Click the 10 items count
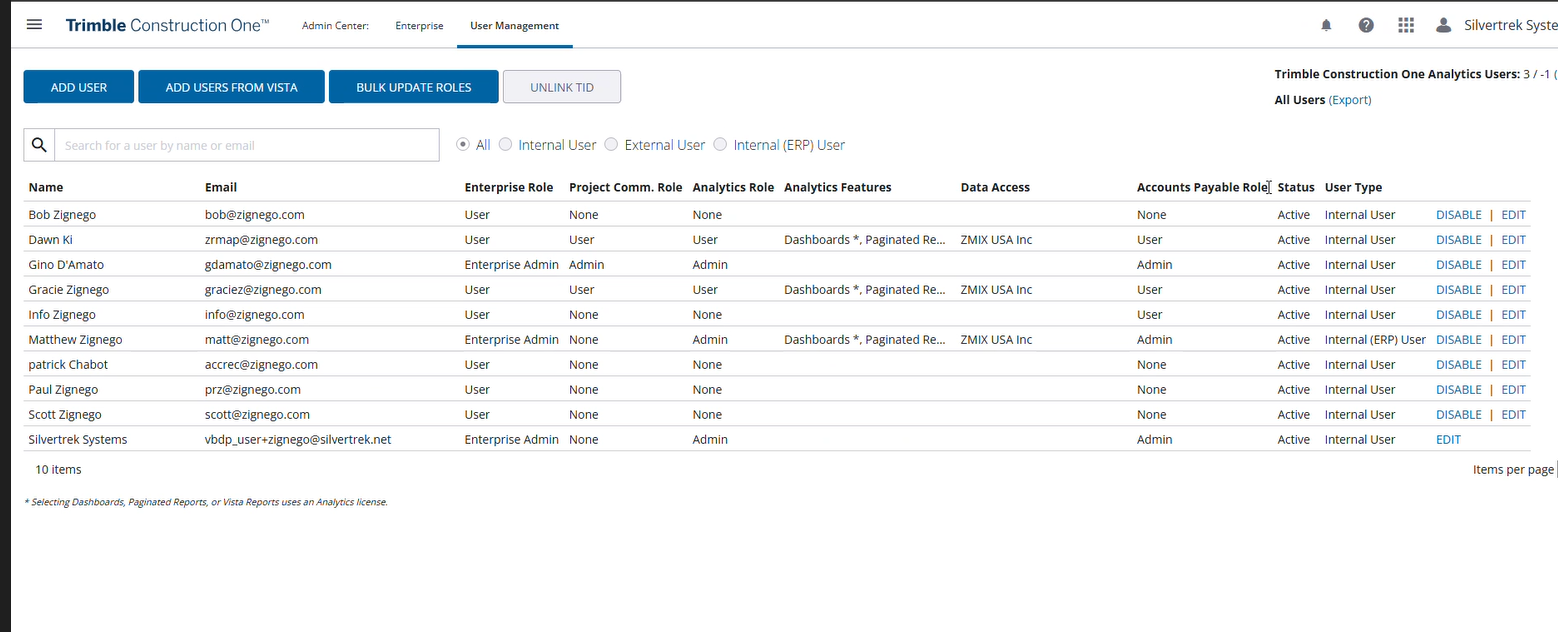 coord(58,469)
